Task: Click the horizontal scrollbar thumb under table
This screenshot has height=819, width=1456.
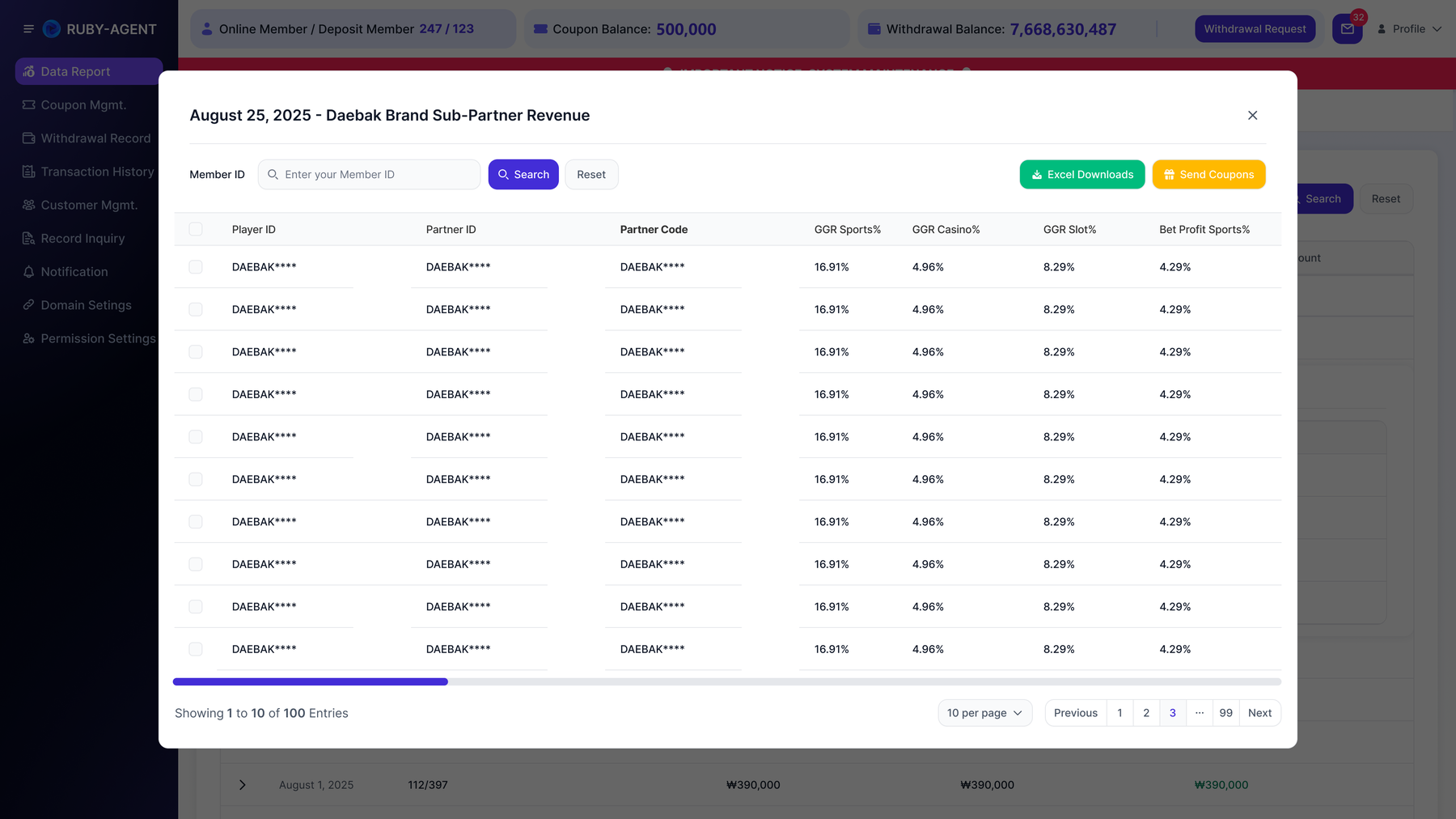Action: (311, 682)
